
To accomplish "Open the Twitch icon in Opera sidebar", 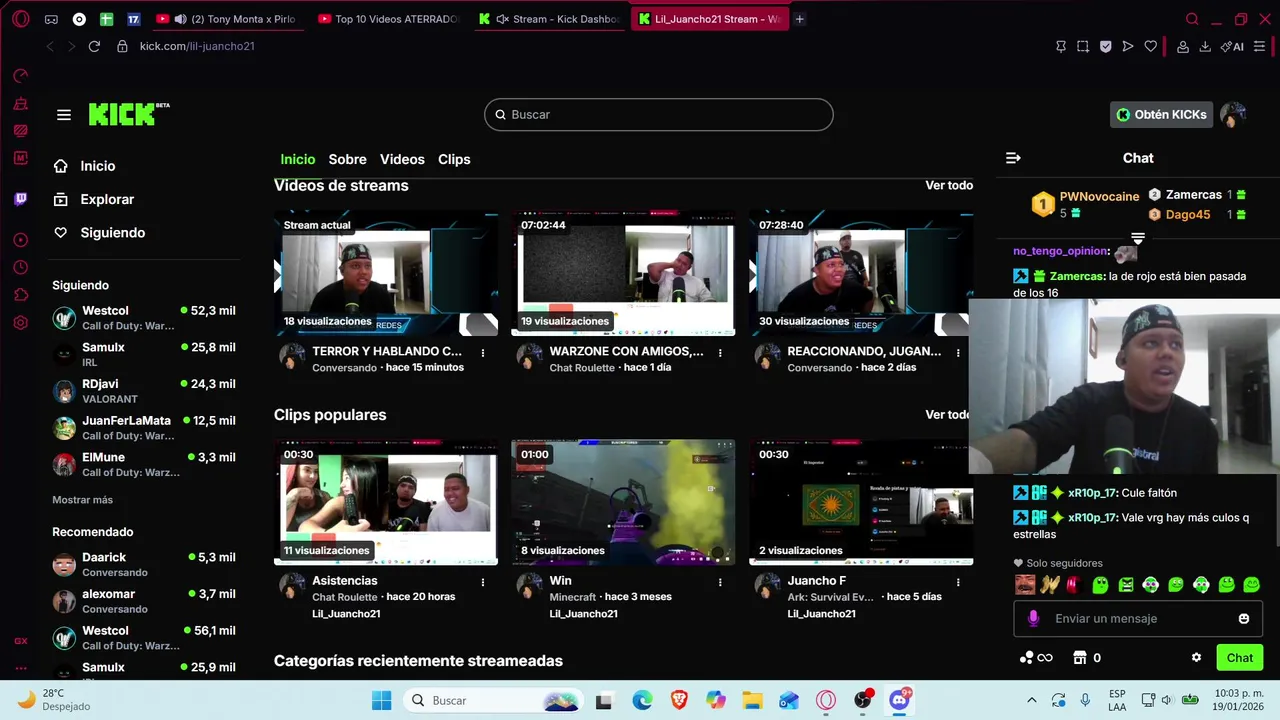I will point(21,199).
